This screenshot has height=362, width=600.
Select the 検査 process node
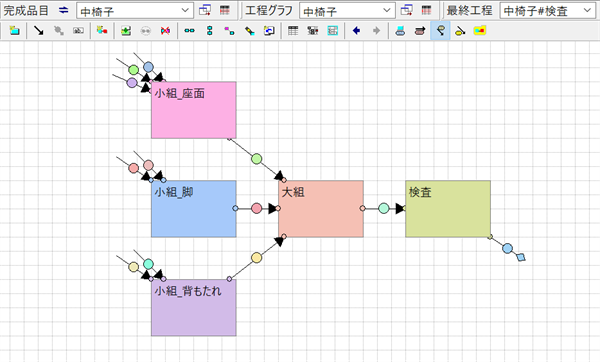click(x=448, y=209)
